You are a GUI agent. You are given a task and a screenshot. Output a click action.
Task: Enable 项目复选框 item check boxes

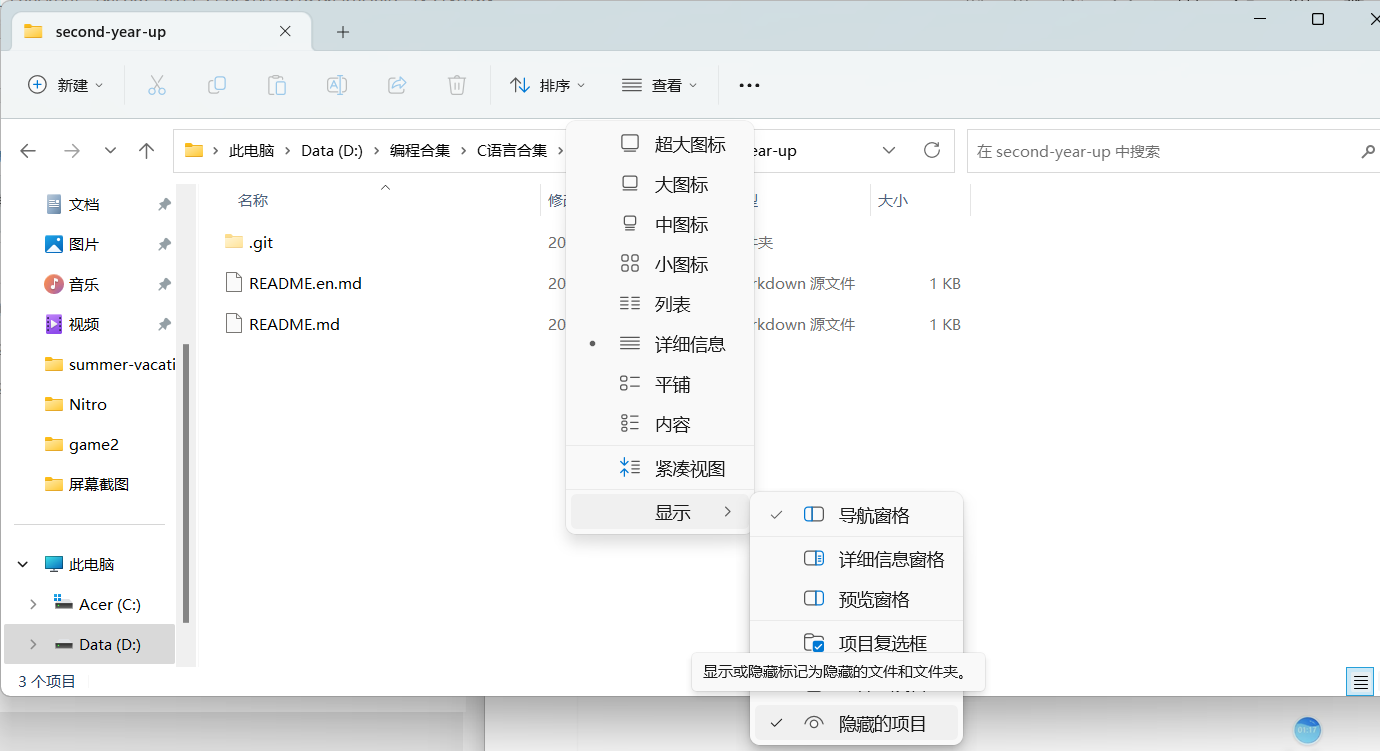856,643
